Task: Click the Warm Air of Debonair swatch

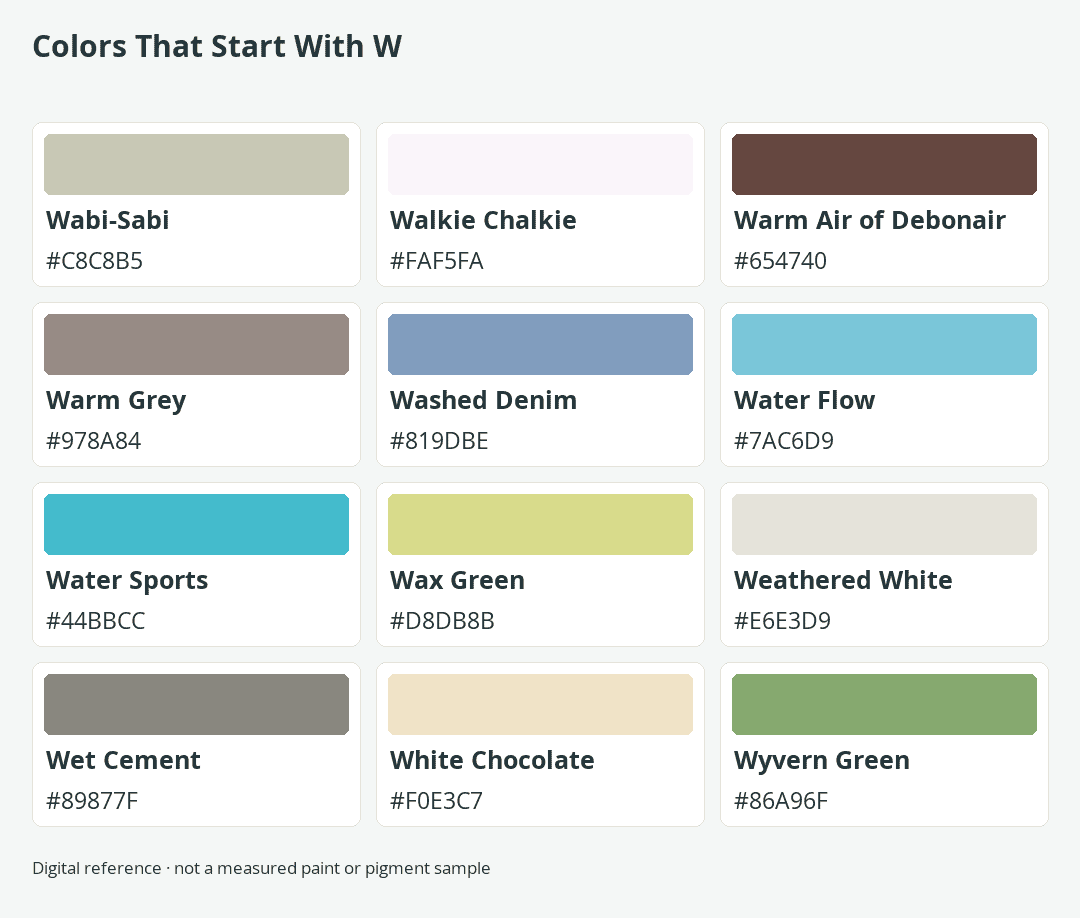Action: coord(884,165)
